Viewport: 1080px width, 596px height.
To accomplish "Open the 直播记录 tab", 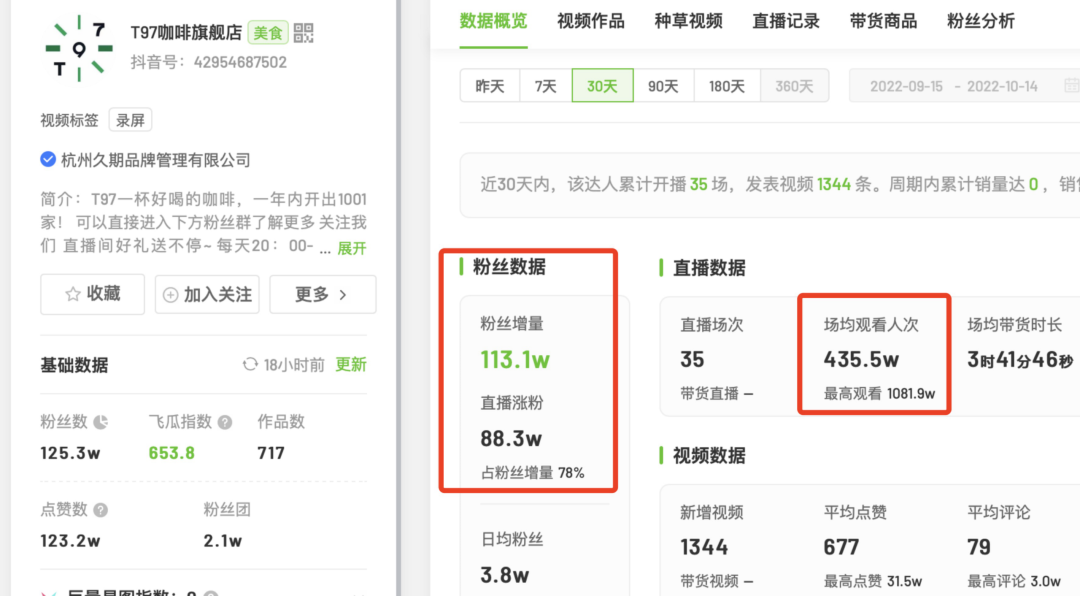I will 786,21.
